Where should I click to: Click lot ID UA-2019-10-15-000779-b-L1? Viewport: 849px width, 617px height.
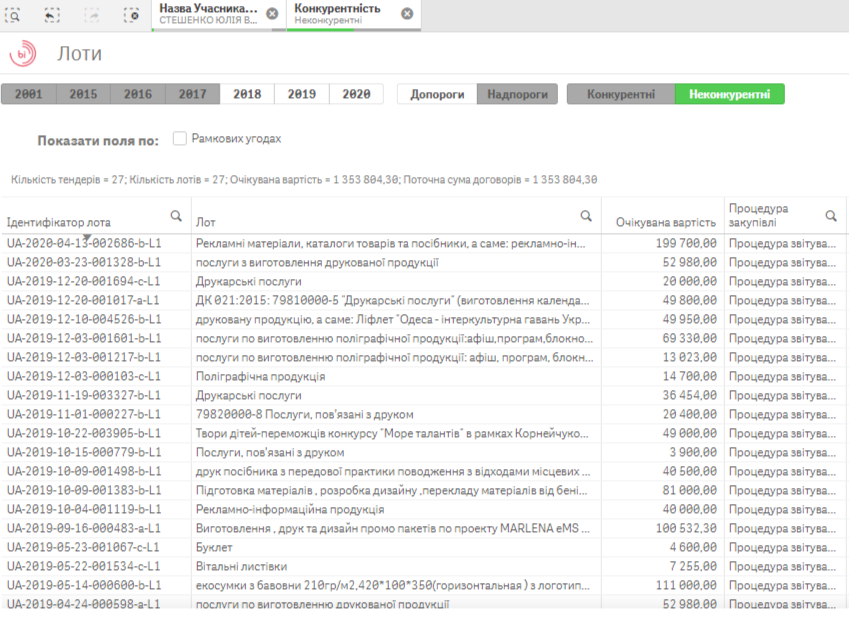click(84, 452)
